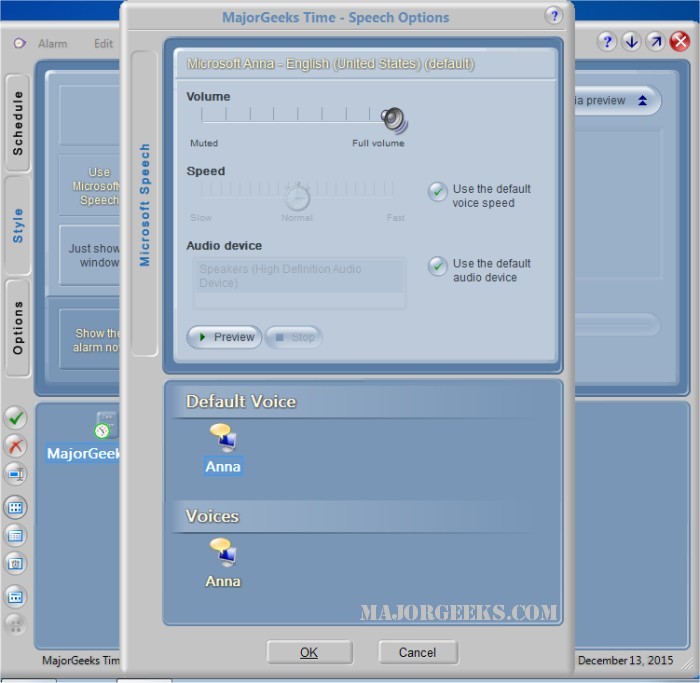The width and height of the screenshot is (700, 683).
Task: Open the Alarm menu
Action: click(x=53, y=44)
